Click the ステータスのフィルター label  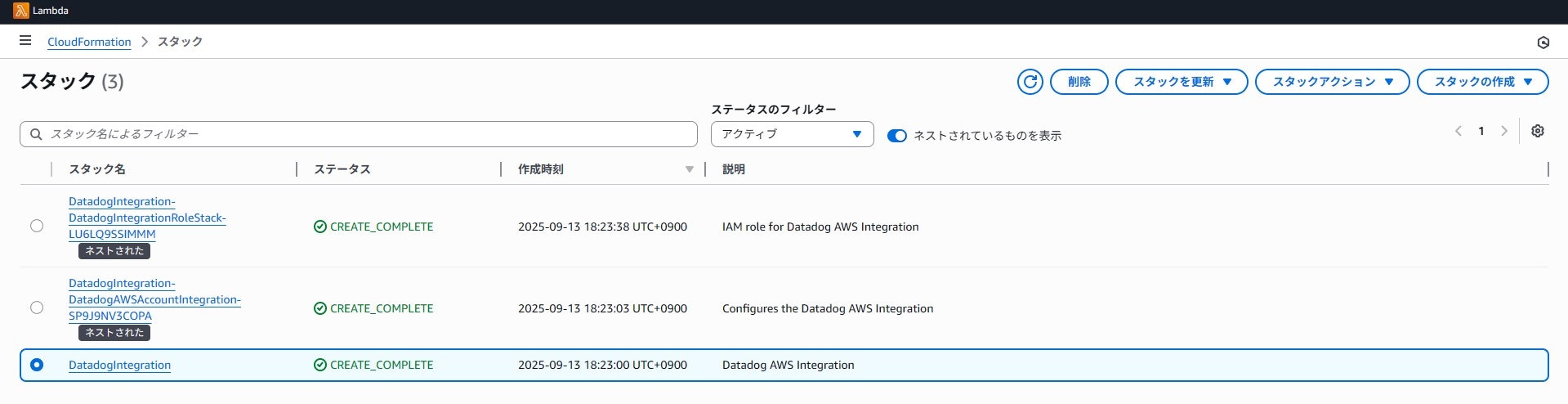pyautogui.click(x=773, y=109)
